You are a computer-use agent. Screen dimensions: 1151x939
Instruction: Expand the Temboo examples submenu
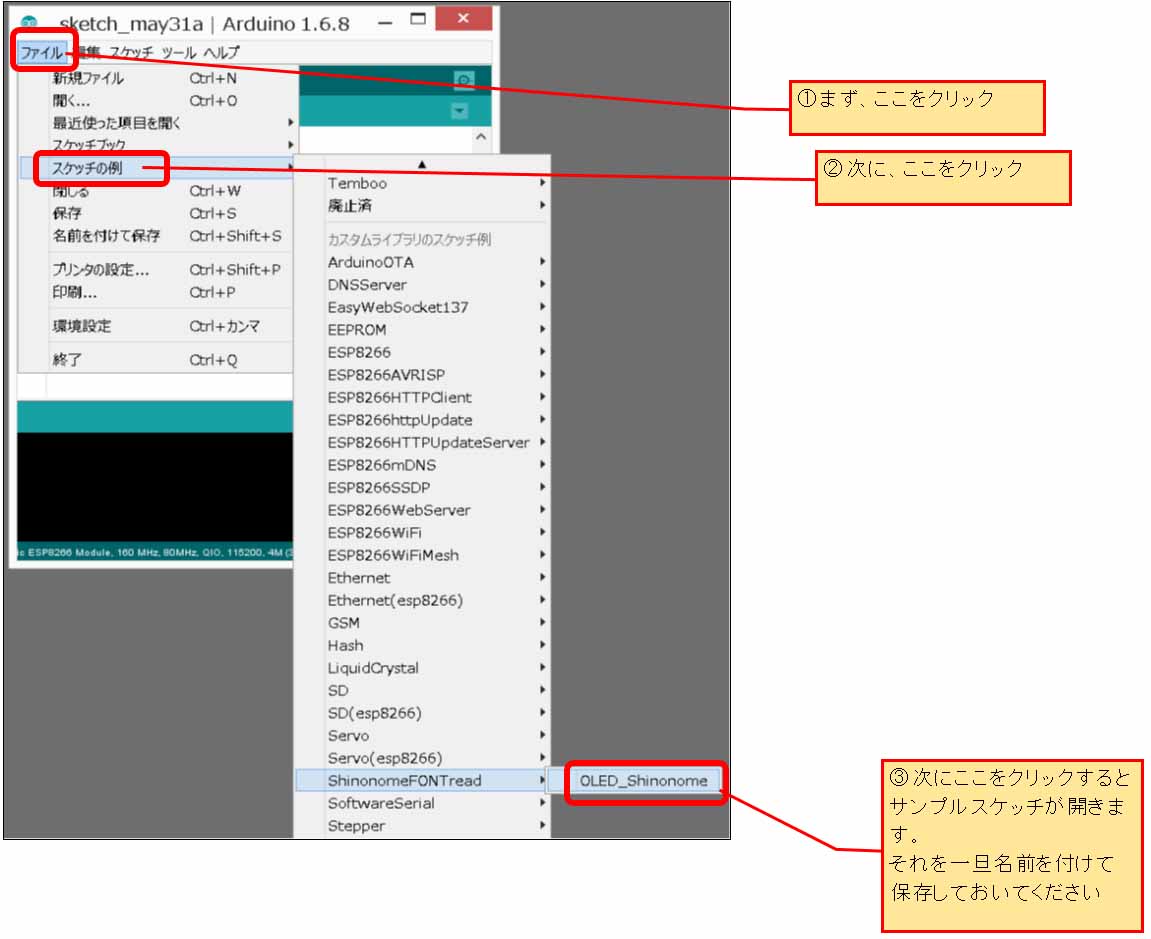point(422,183)
